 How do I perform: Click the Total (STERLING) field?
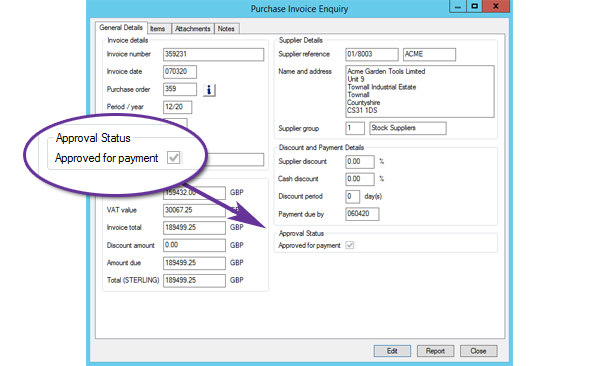pyautogui.click(x=194, y=280)
